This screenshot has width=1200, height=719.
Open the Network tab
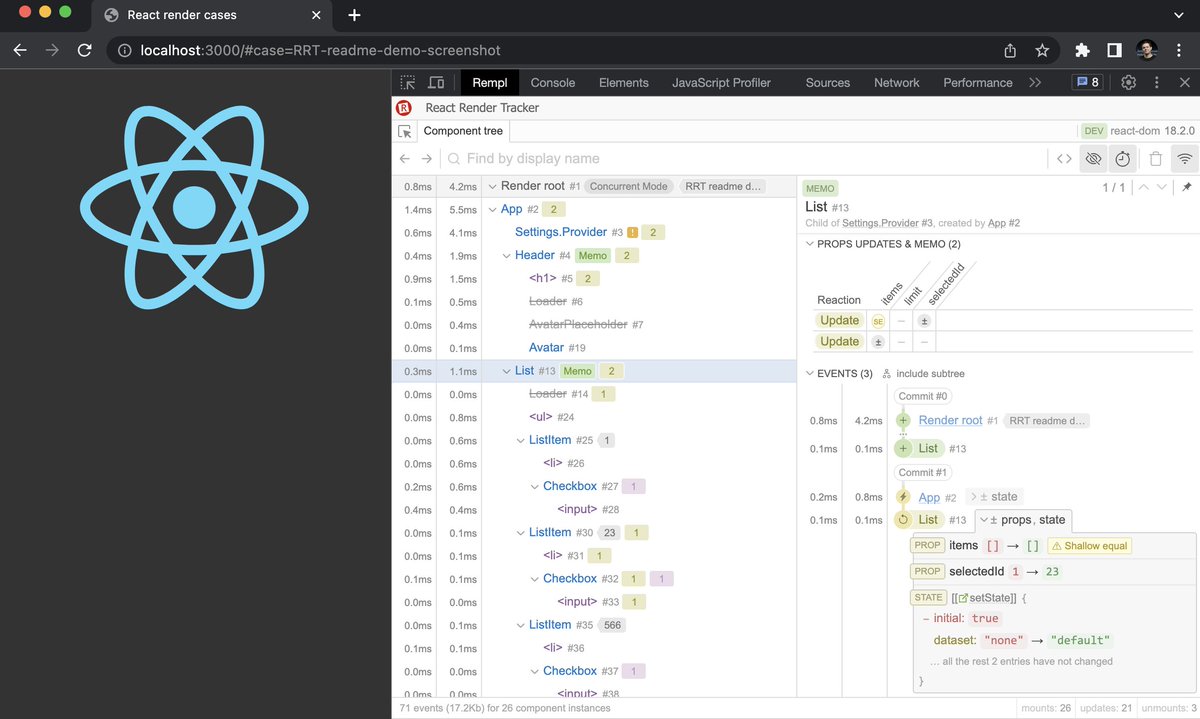897,83
